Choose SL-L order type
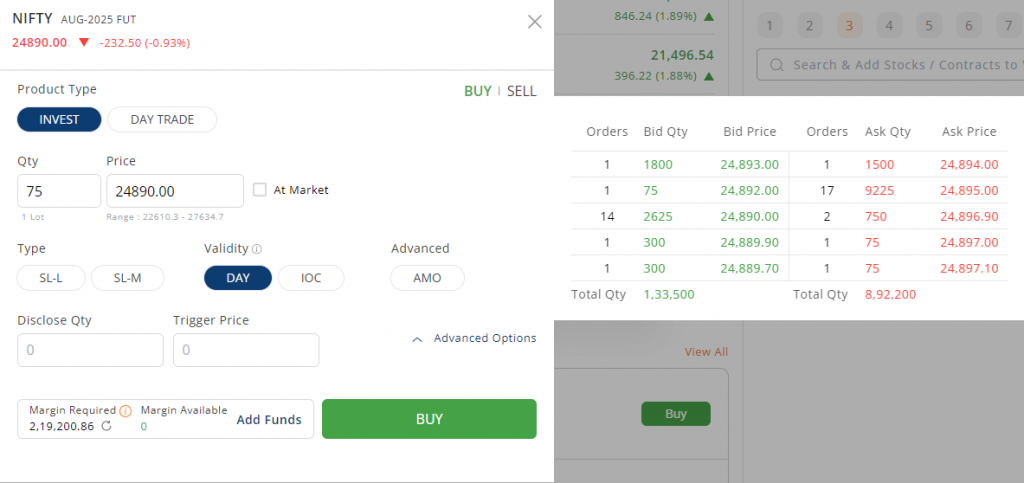1024x483 pixels. tap(52, 278)
